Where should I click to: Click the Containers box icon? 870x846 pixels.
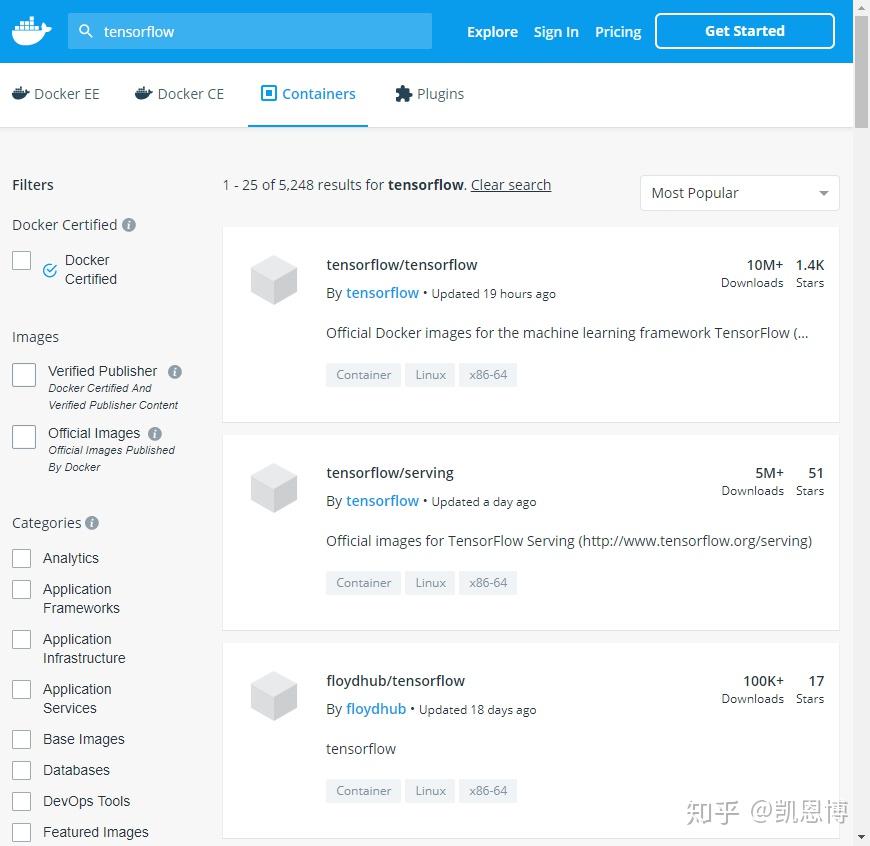point(268,92)
